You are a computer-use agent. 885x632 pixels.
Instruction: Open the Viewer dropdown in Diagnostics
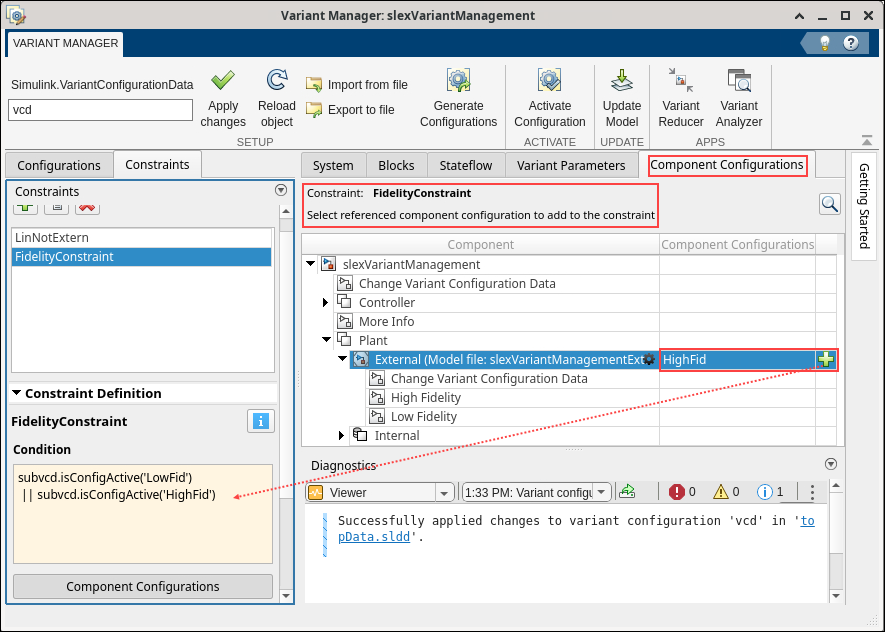(443, 492)
